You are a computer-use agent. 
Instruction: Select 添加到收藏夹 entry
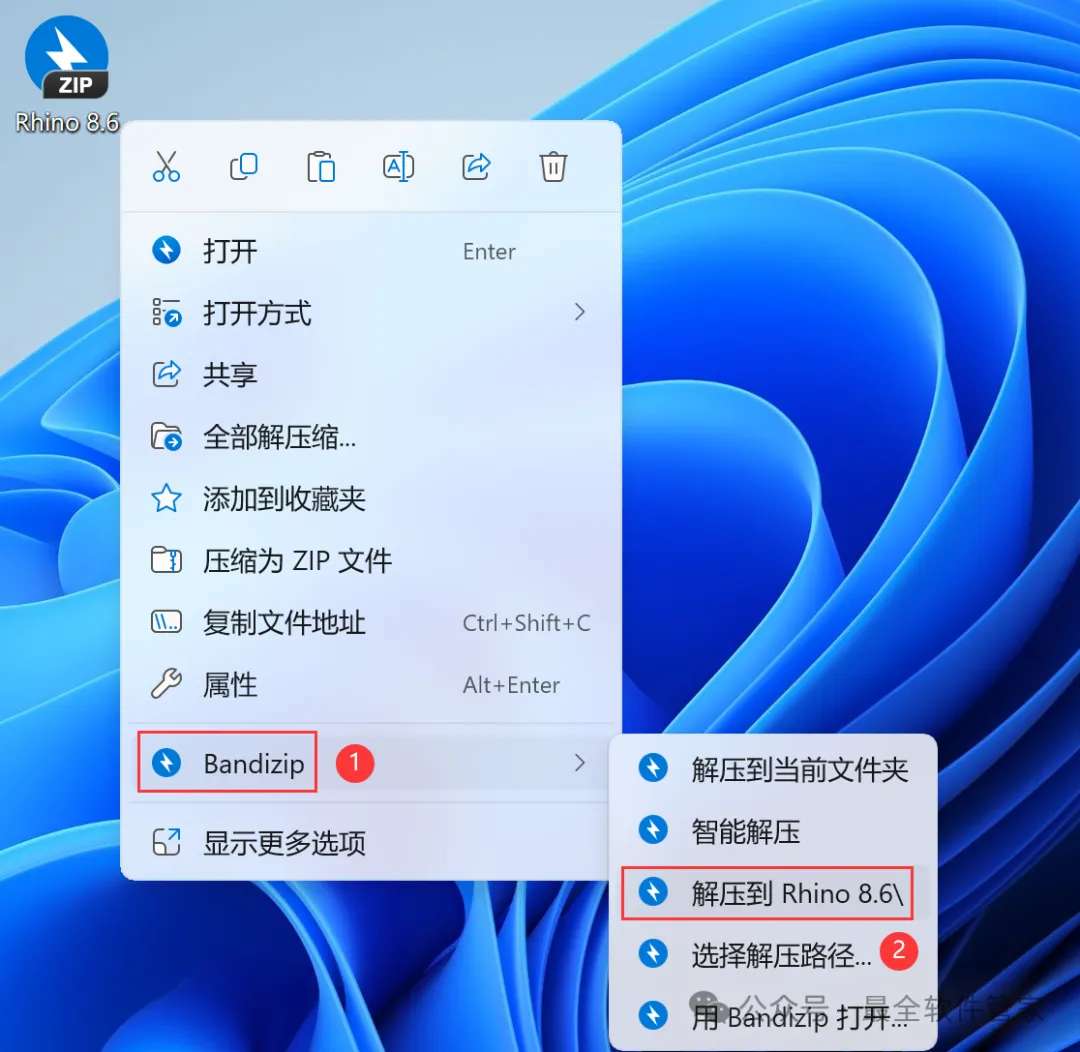[x=371, y=499]
